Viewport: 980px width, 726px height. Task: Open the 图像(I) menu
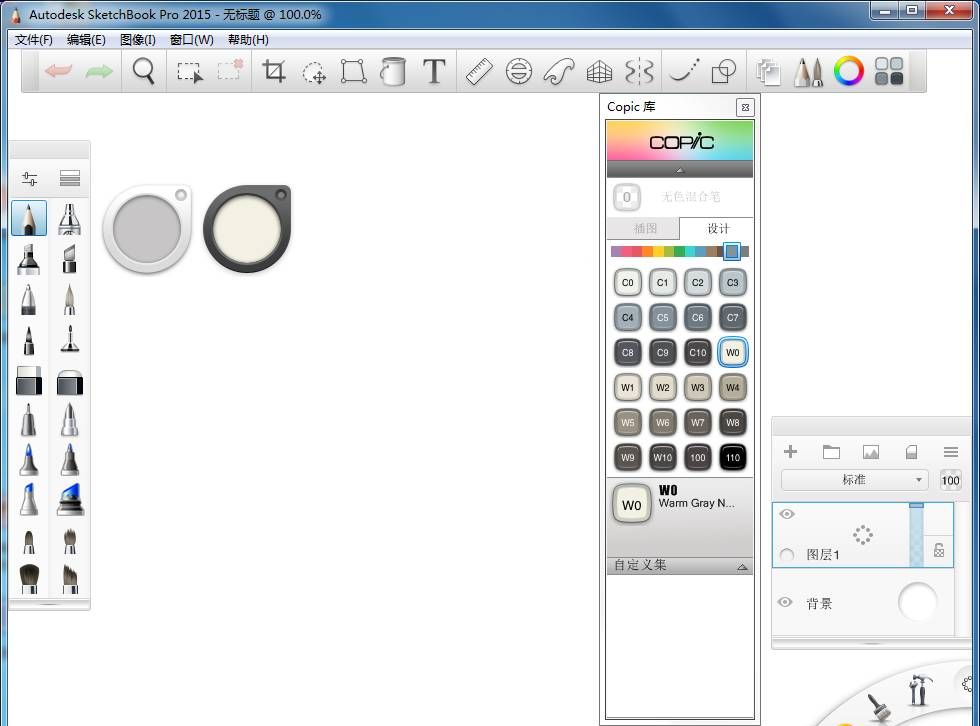[x=138, y=40]
